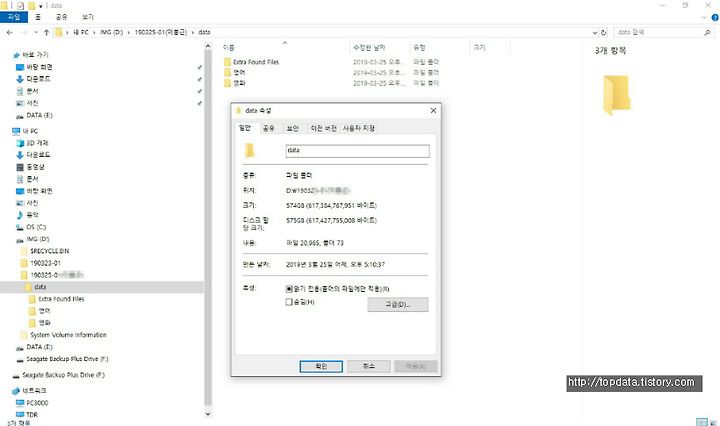This screenshot has width=720, height=426.
Task: Open Quick access (바로 가기) star item
Action: point(30,55)
